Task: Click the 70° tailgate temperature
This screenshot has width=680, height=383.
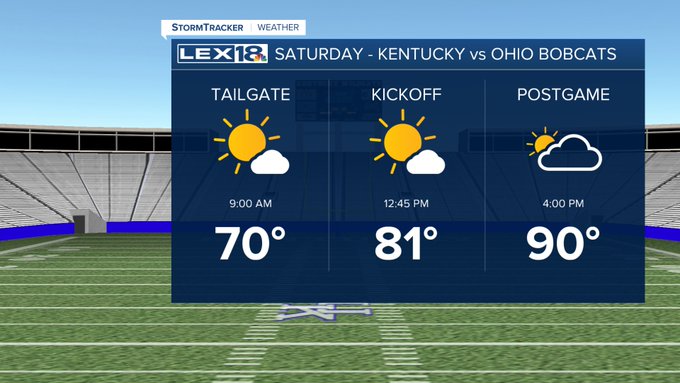Action: [250, 243]
